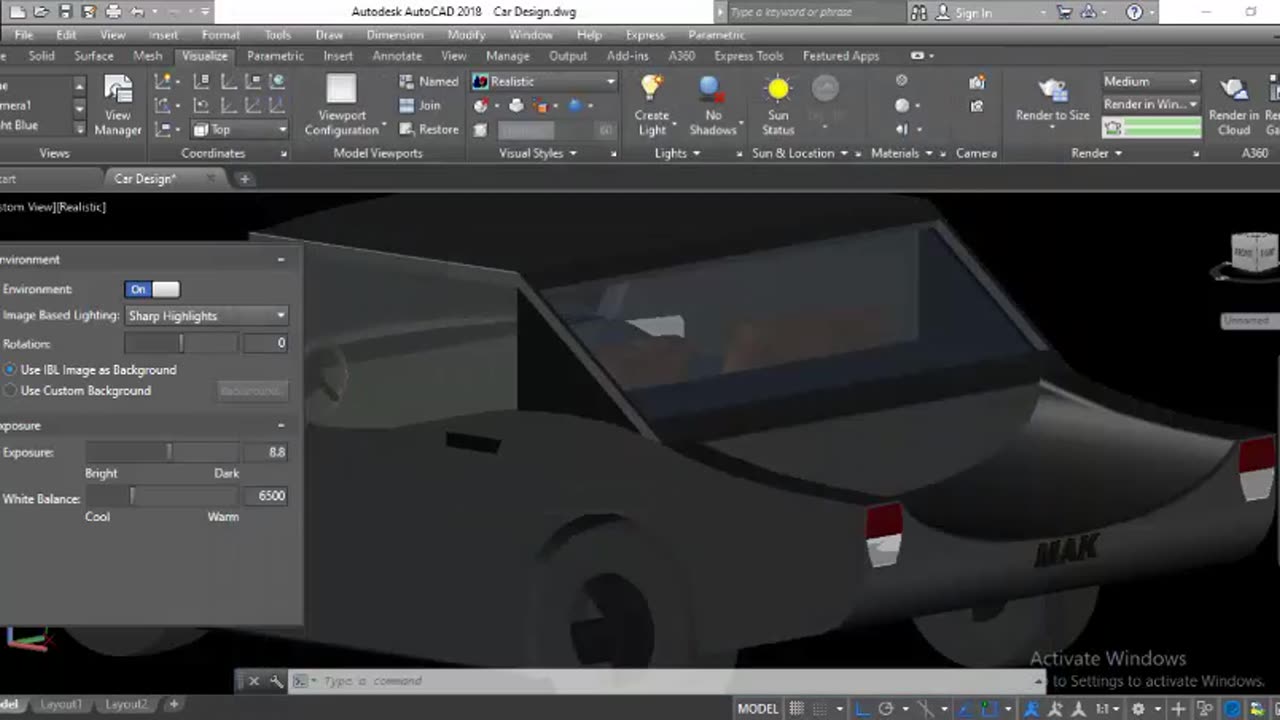Add a new drawing tab with plus
Screen dimensions: 1280x720
244,179
